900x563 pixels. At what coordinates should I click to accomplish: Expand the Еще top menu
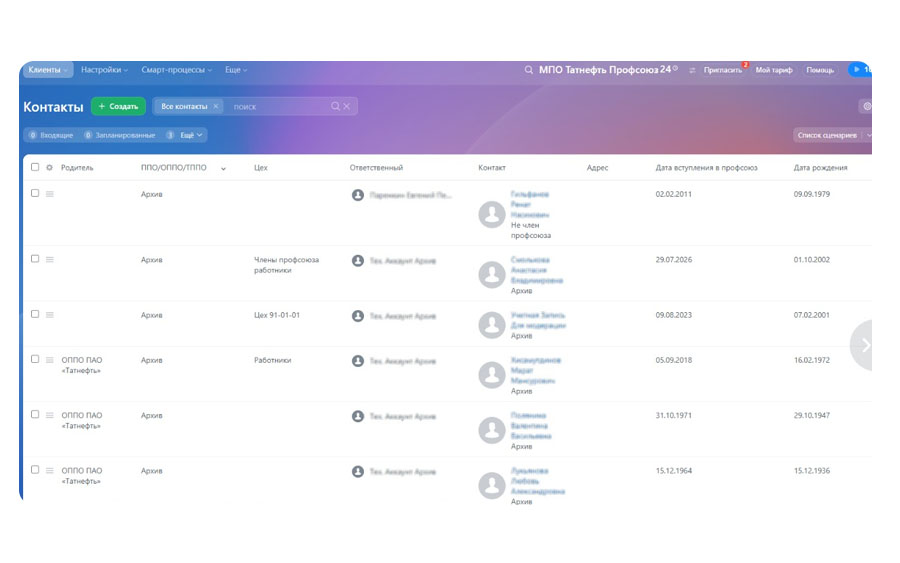236,70
